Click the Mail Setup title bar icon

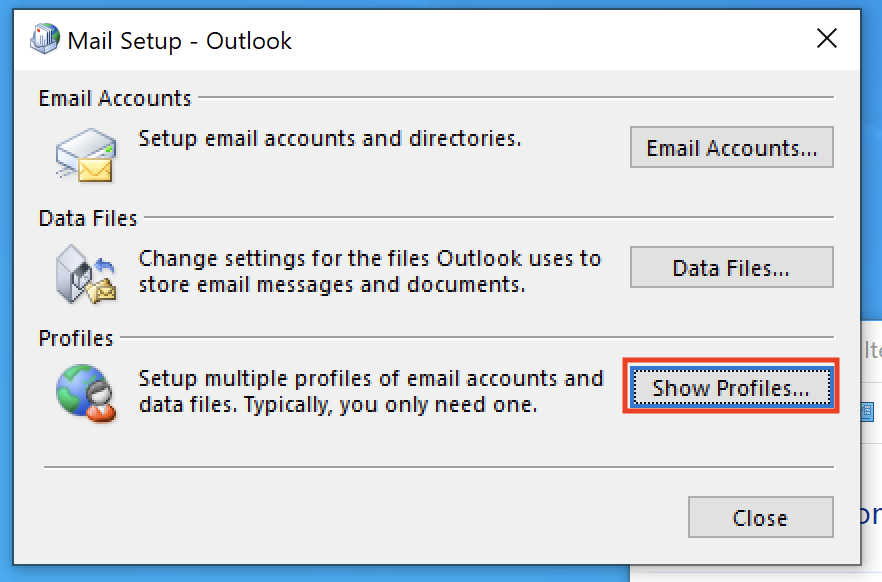pos(45,39)
